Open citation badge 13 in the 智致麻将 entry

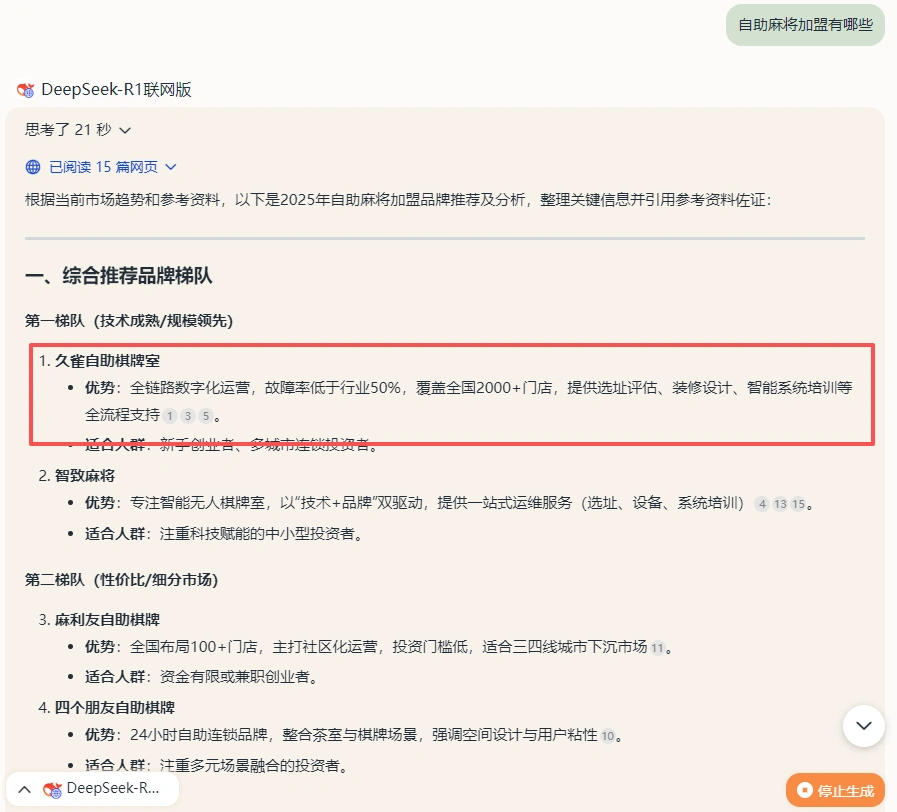pyautogui.click(x=780, y=504)
